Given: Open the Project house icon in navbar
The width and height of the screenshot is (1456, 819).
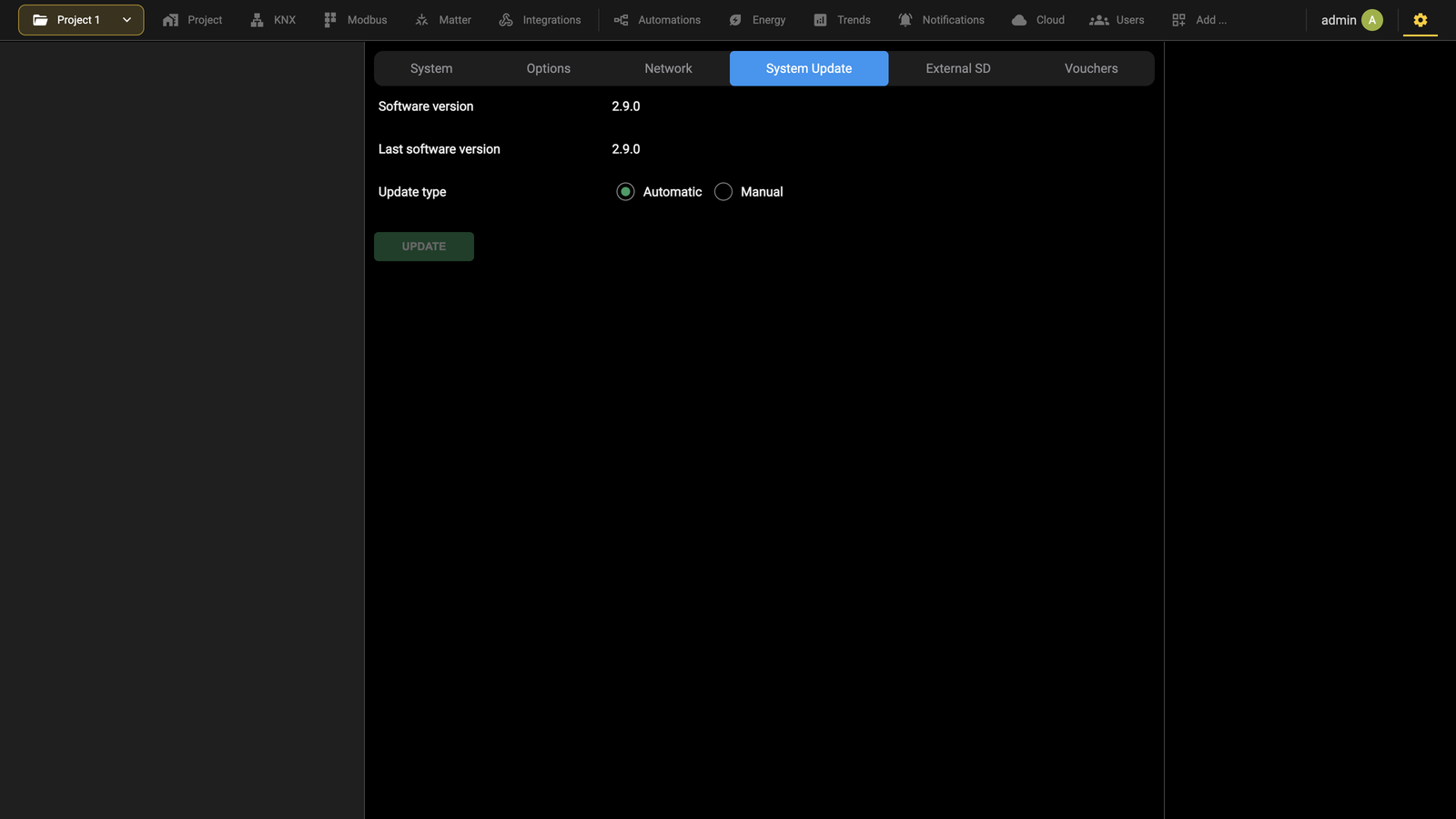Looking at the screenshot, I should [x=170, y=20].
